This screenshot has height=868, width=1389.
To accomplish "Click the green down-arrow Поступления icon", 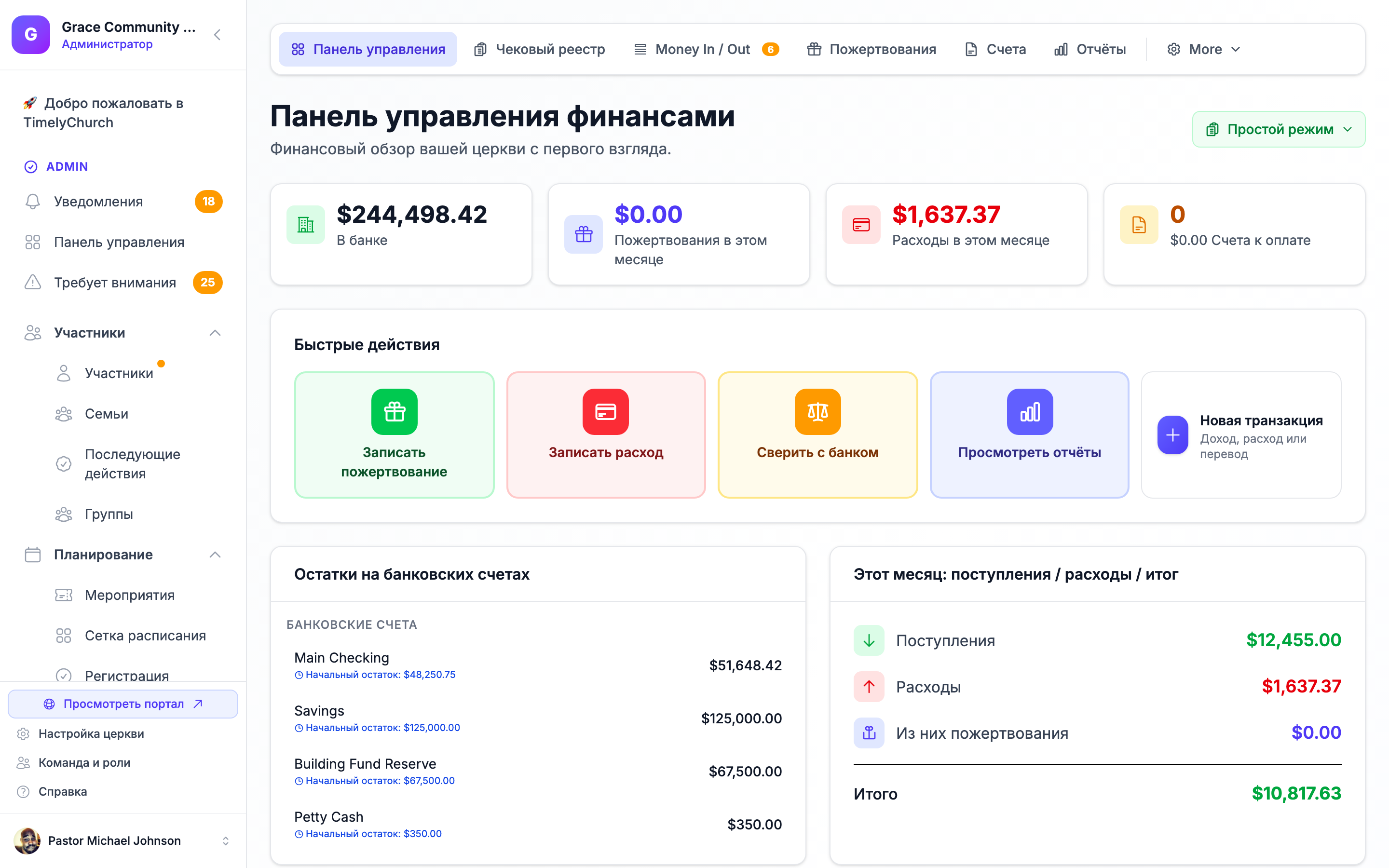I will pos(869,640).
